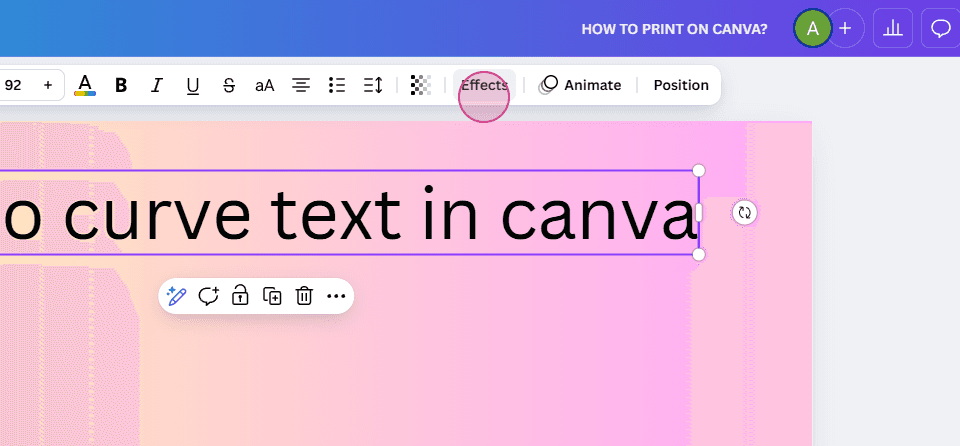Image resolution: width=960 pixels, height=446 pixels.
Task: Add a comment to the text element
Action: [x=208, y=297]
